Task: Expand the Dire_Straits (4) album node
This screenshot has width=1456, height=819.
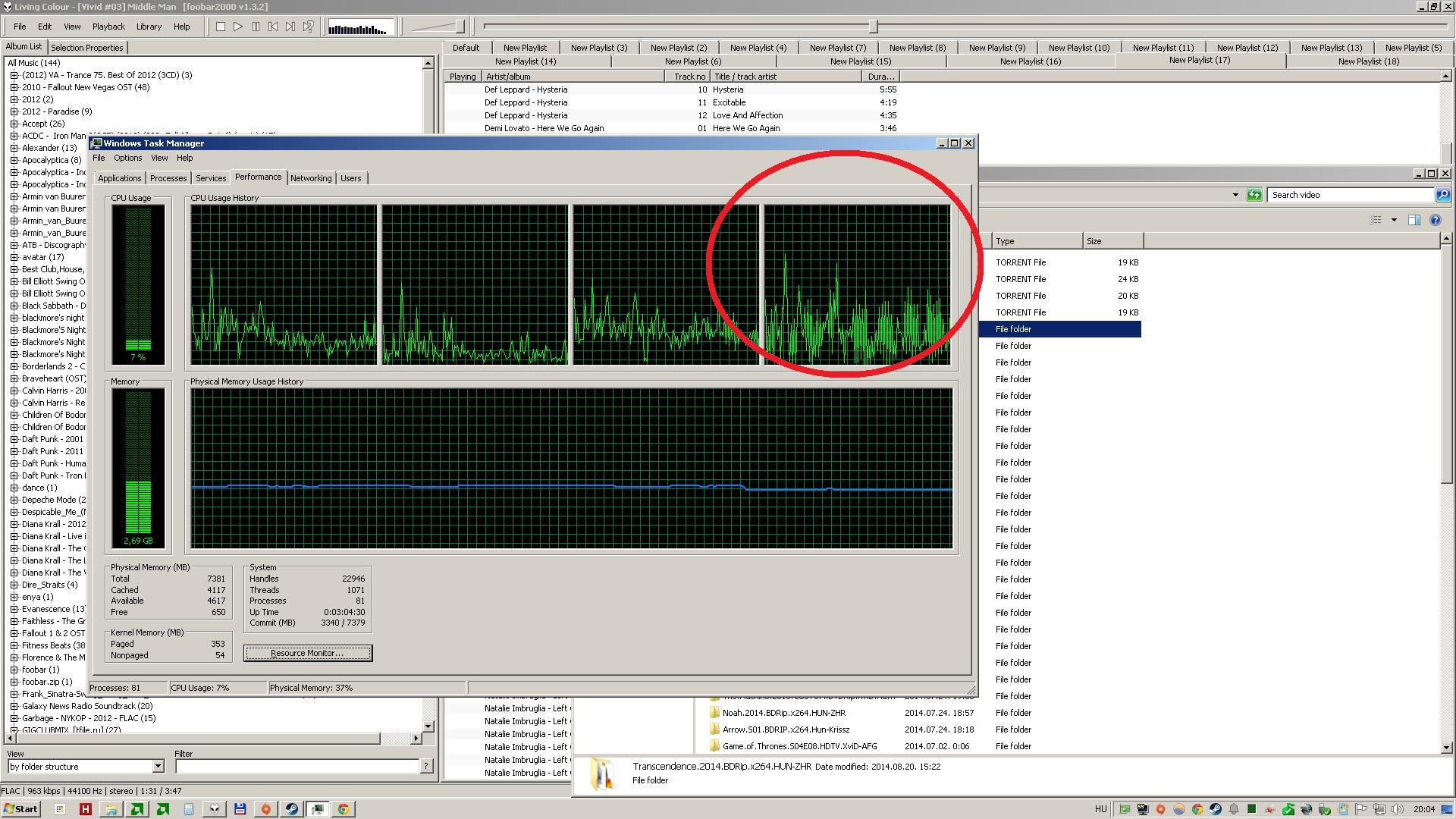Action: click(14, 585)
